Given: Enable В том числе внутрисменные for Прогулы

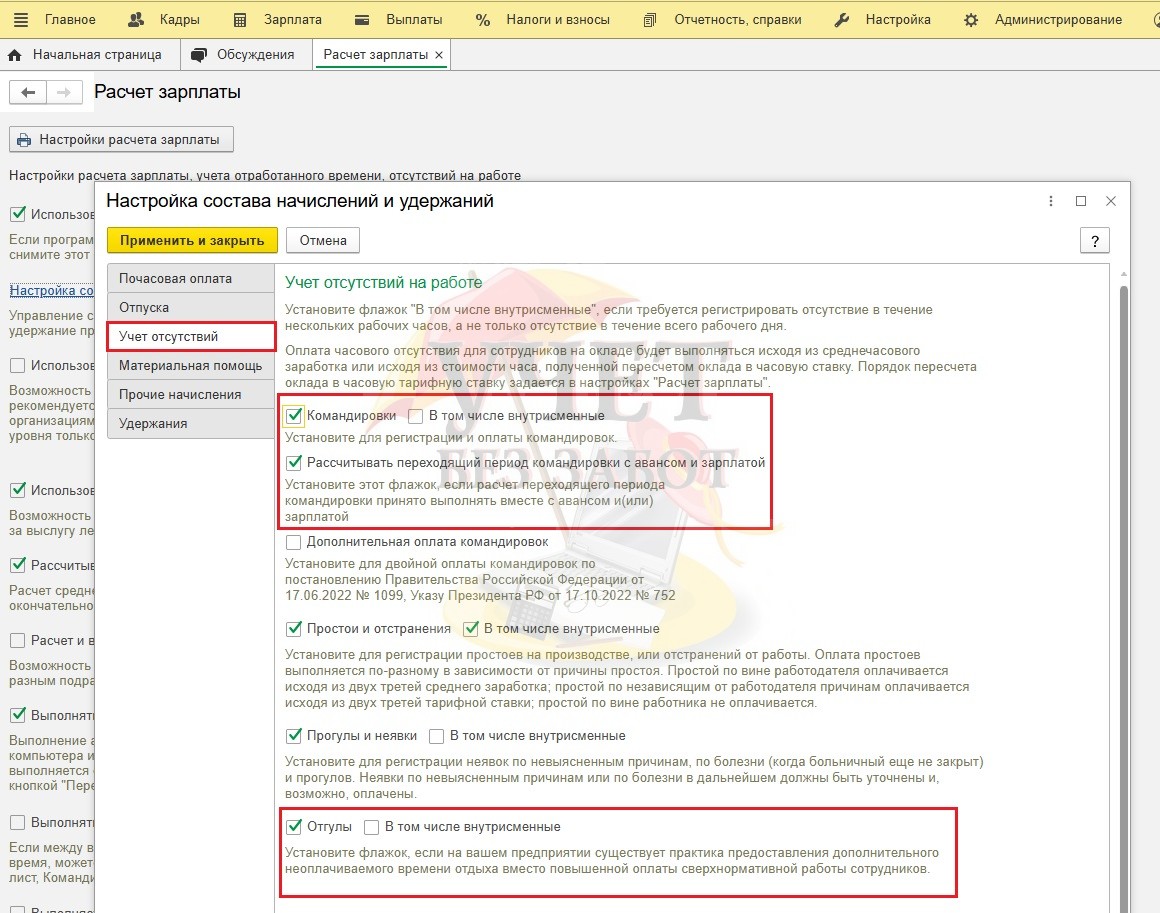Looking at the screenshot, I should (436, 736).
